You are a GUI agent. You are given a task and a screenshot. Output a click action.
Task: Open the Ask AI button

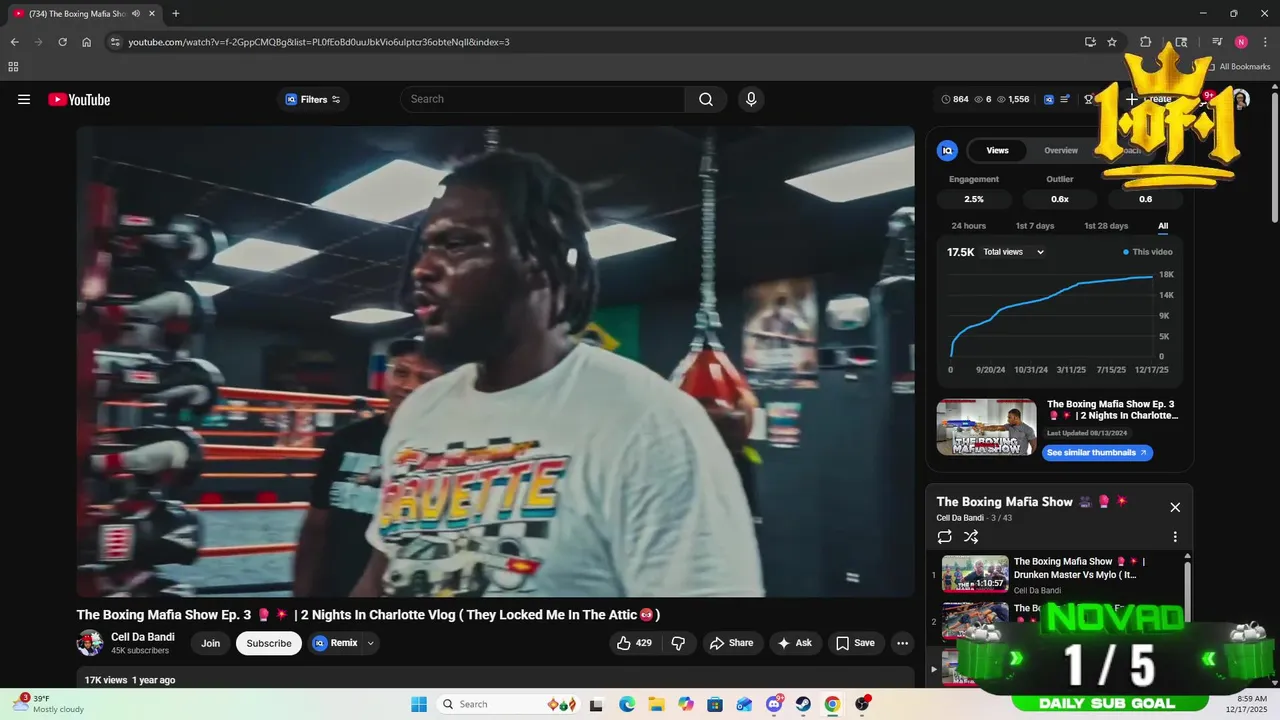coord(795,643)
